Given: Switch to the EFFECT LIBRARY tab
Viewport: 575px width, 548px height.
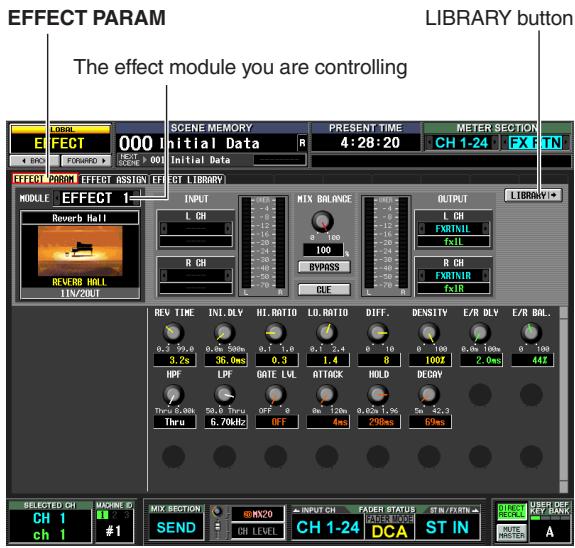Looking at the screenshot, I should [187, 179].
